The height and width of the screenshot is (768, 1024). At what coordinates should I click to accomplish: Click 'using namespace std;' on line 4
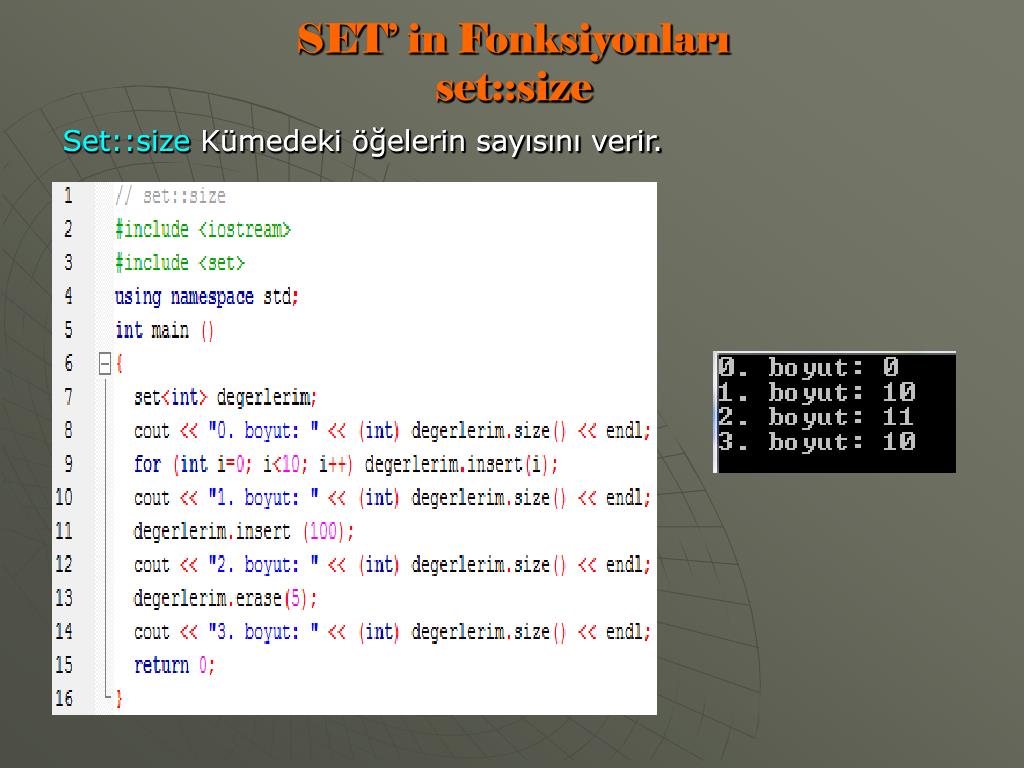[x=206, y=296]
